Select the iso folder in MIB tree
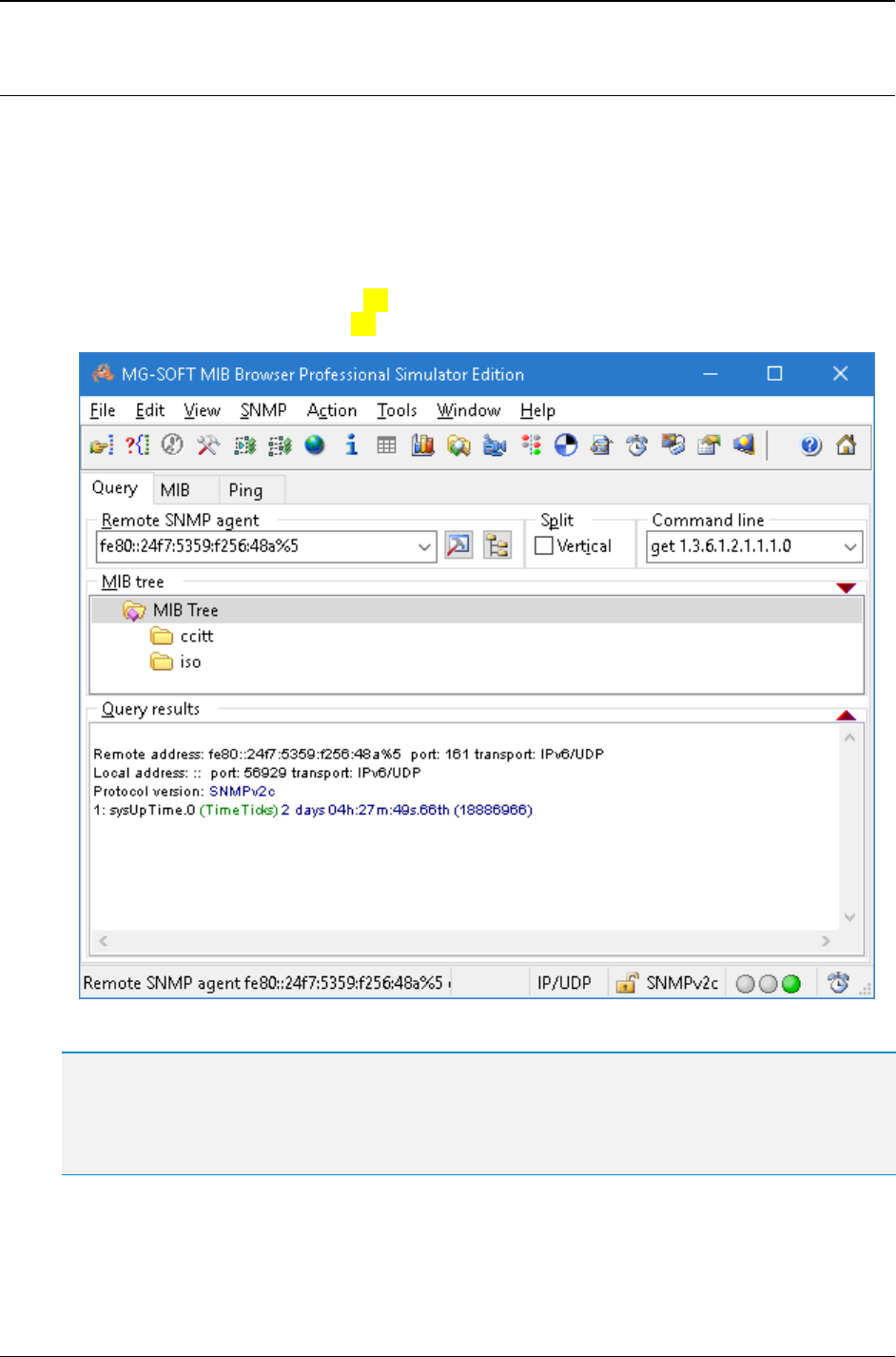896x1357 pixels. pos(176,662)
